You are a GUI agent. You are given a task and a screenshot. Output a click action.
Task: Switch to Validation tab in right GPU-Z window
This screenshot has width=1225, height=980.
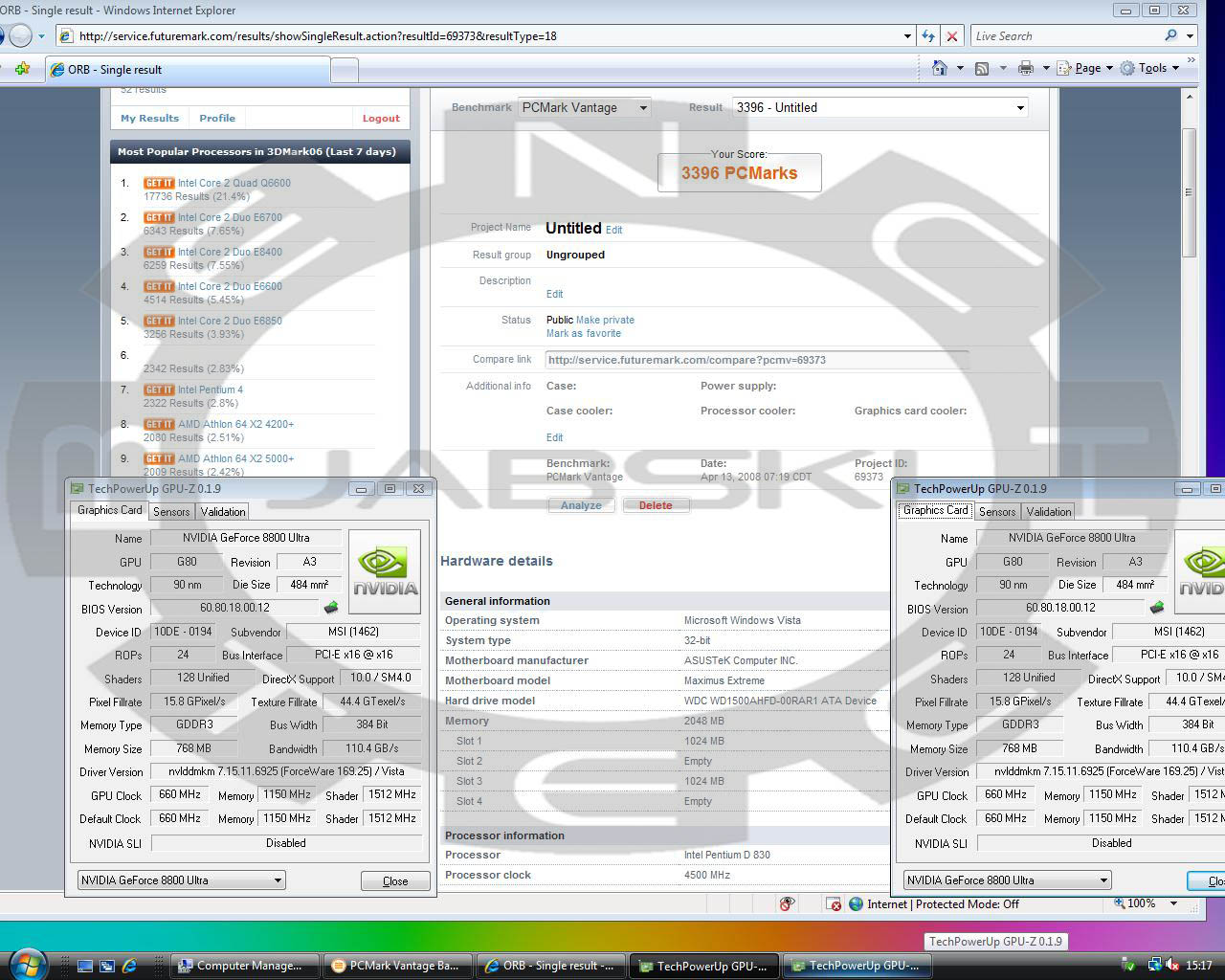pos(1049,511)
